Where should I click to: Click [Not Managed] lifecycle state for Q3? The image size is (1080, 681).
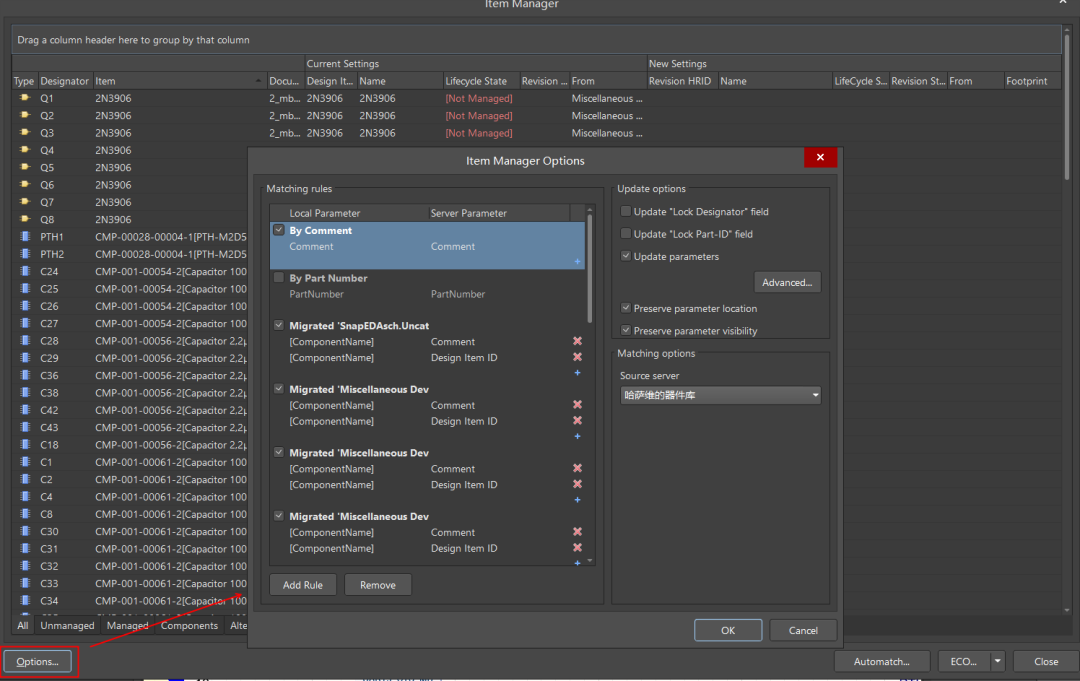click(x=479, y=133)
